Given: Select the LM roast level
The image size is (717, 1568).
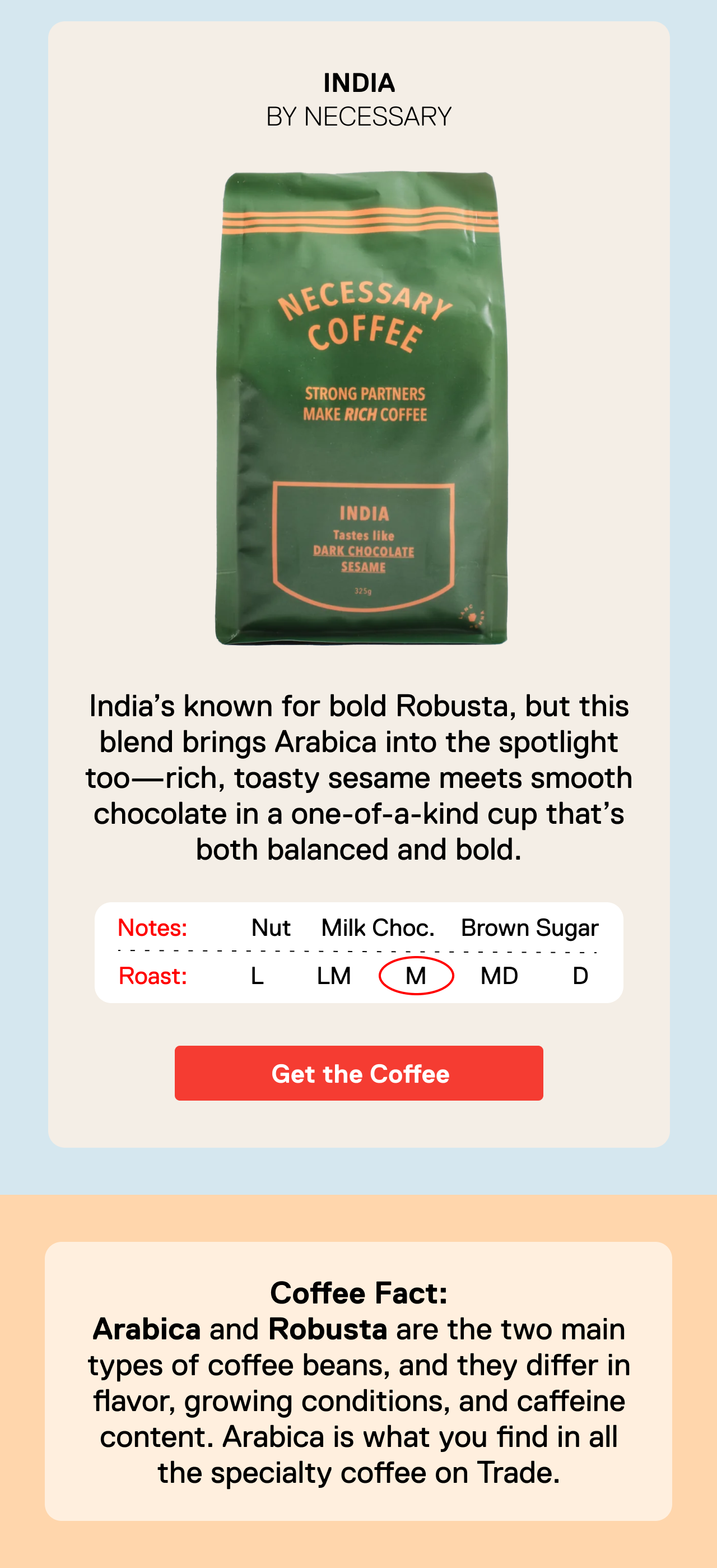Looking at the screenshot, I should [x=334, y=976].
